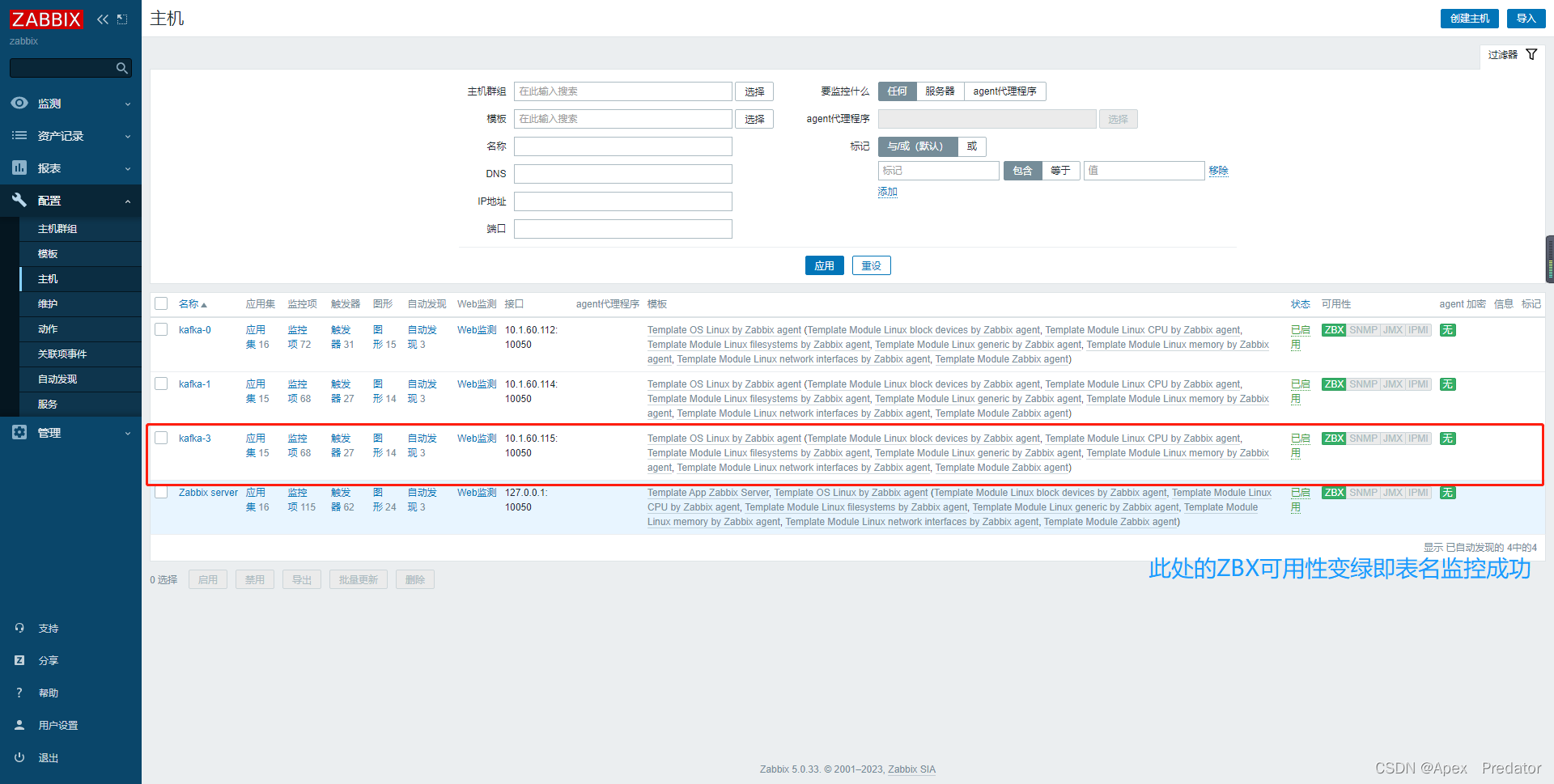Screen dimensions: 1554x784
Task: Select all hosts with header checkbox
Action: pyautogui.click(x=161, y=303)
